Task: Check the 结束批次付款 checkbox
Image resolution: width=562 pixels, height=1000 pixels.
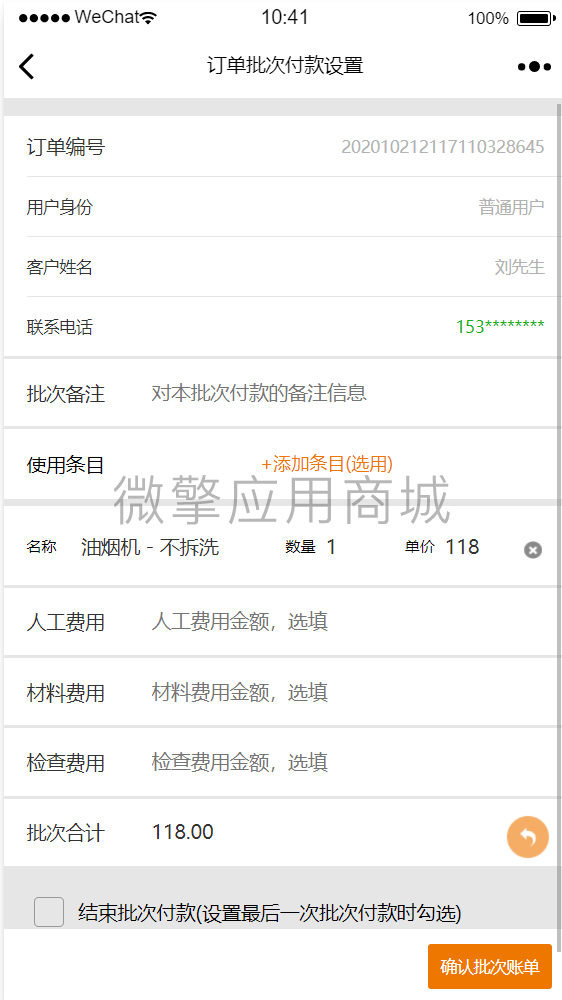Action: tap(48, 912)
